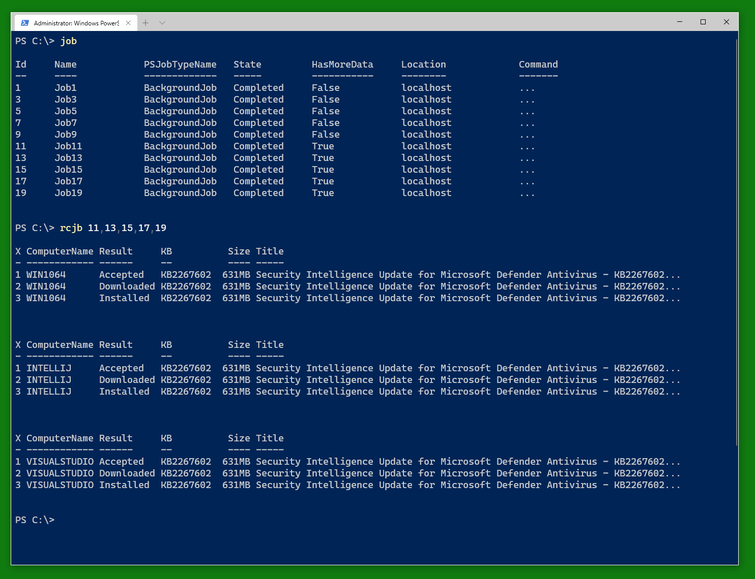Click 'WIN1064' in the Accepted row
This screenshot has width=755, height=579.
click(46, 275)
